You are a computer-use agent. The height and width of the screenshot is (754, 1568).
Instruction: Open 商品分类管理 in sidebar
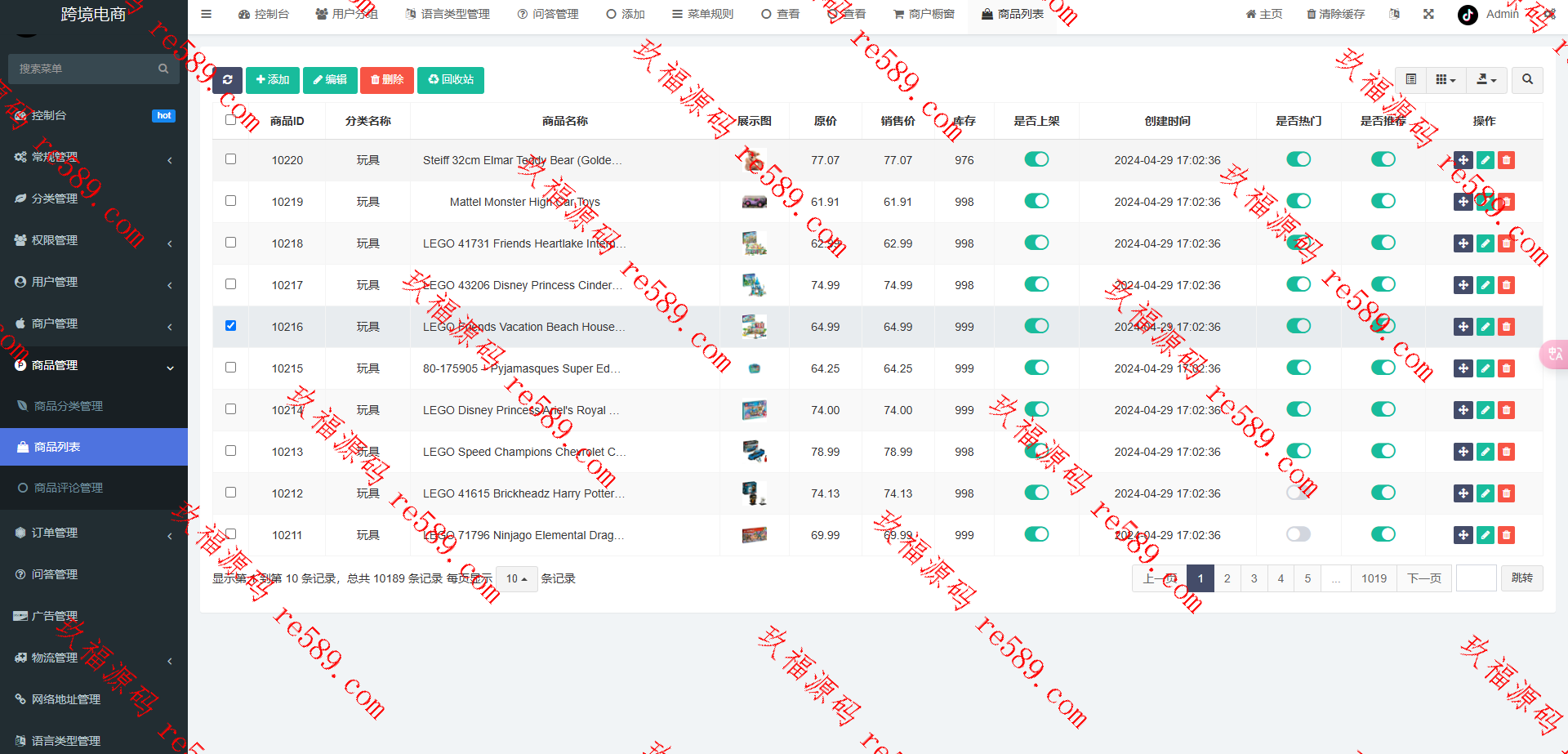pos(94,406)
